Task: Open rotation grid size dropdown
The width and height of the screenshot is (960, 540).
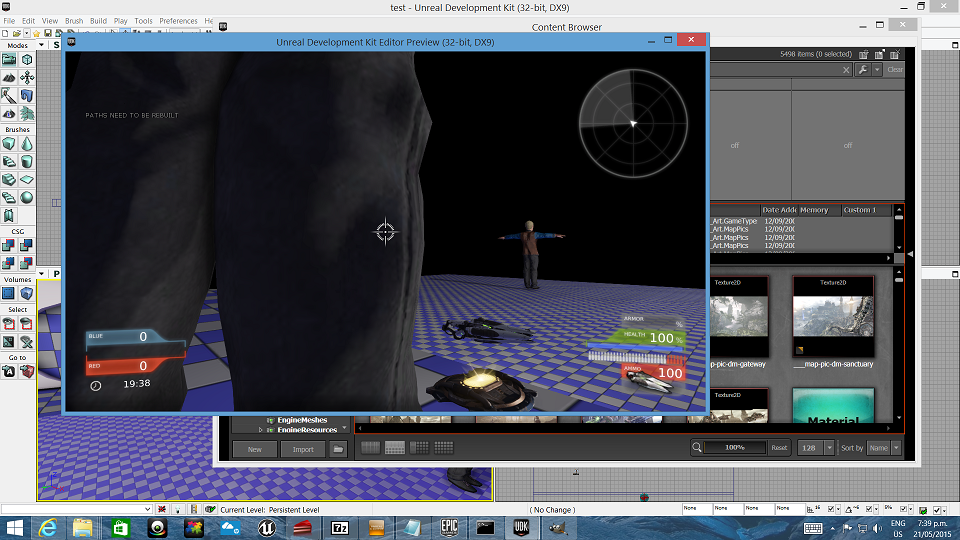Action: click(x=877, y=510)
